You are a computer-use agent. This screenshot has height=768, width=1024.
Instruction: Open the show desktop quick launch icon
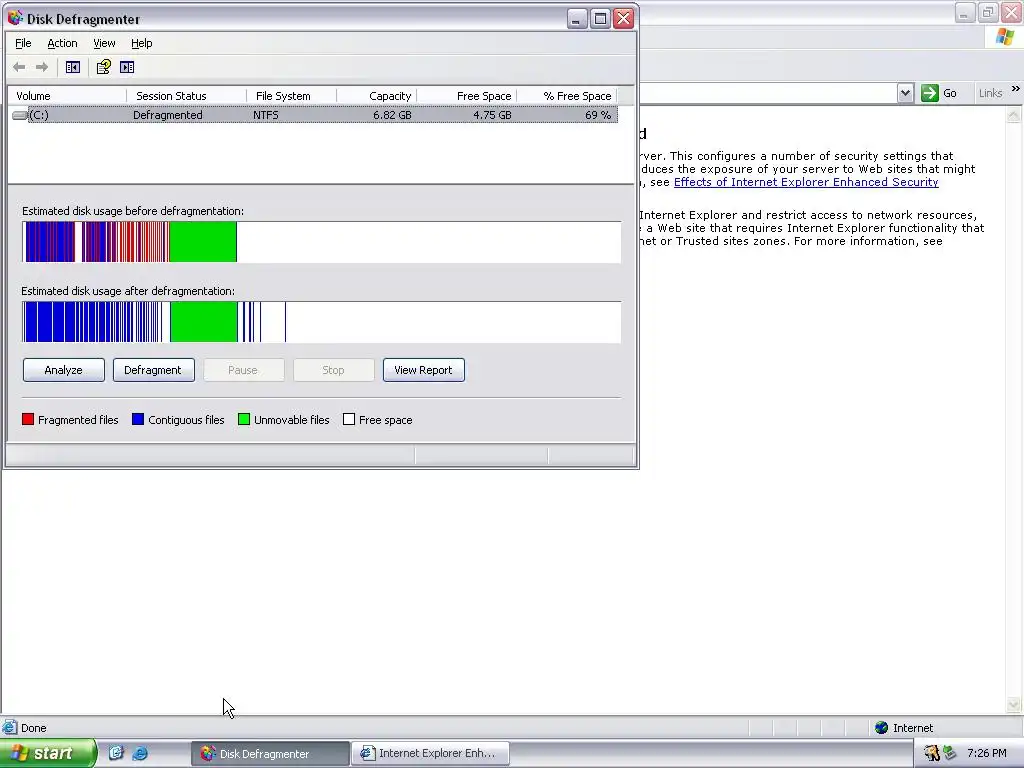click(116, 753)
